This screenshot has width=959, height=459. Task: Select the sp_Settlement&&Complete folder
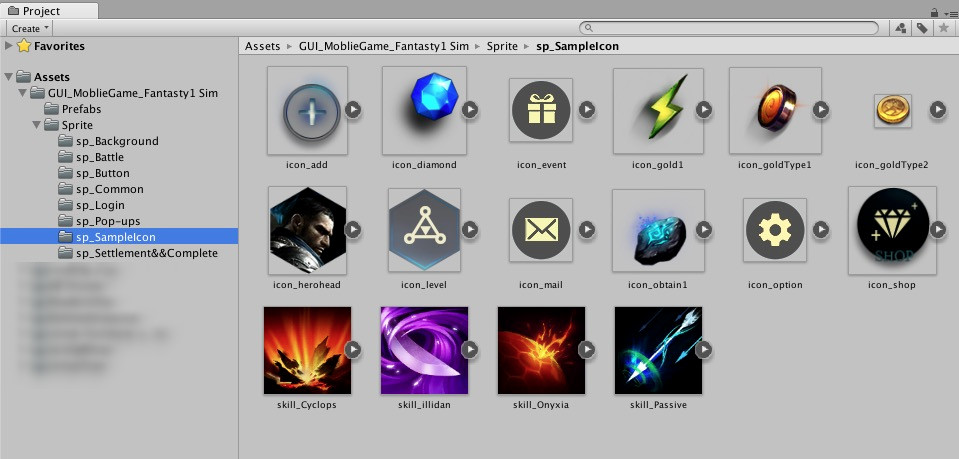138,253
